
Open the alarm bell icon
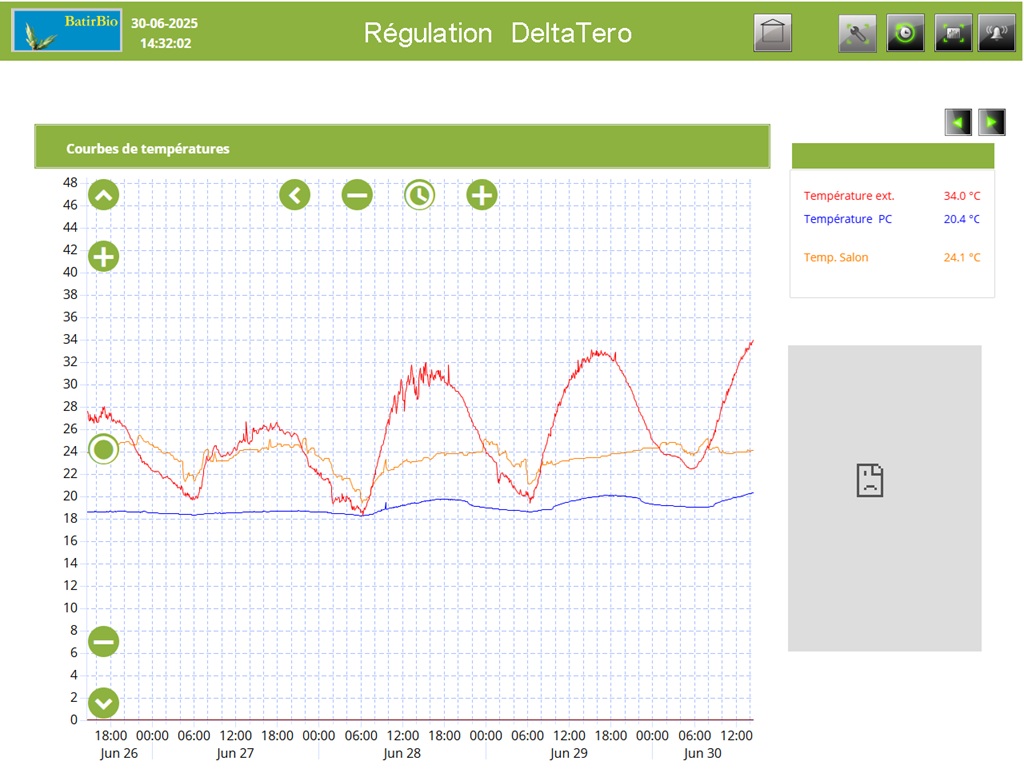996,34
